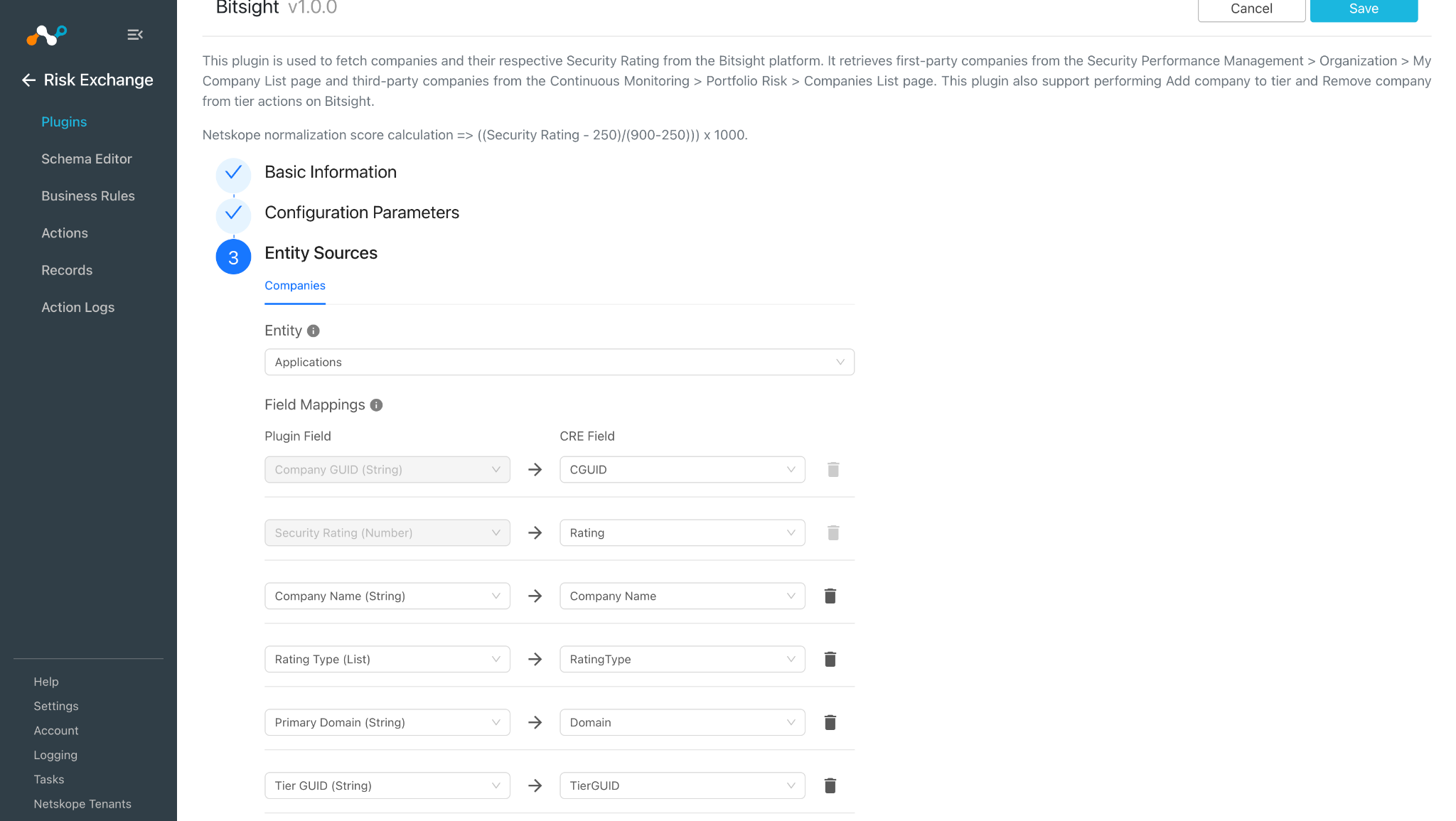This screenshot has width=1456, height=821.
Task: Click the Risk Exchange heading
Action: point(98,80)
